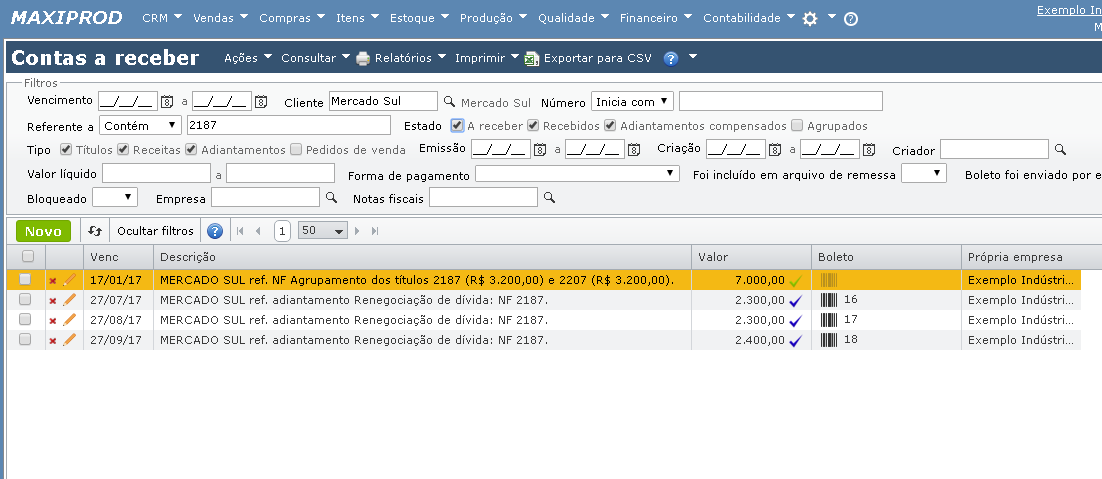Screen dimensions: 1102x479
Task: Open the CRM menu
Action: 162,18
